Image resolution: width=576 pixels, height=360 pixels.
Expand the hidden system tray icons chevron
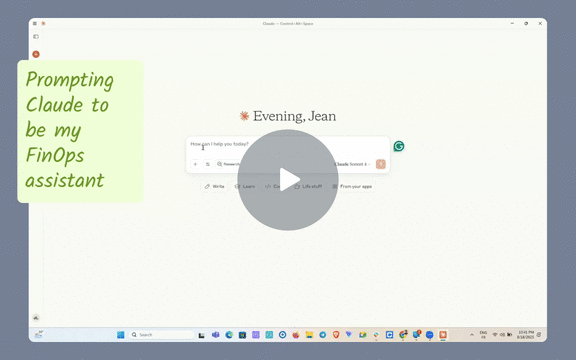(472, 335)
